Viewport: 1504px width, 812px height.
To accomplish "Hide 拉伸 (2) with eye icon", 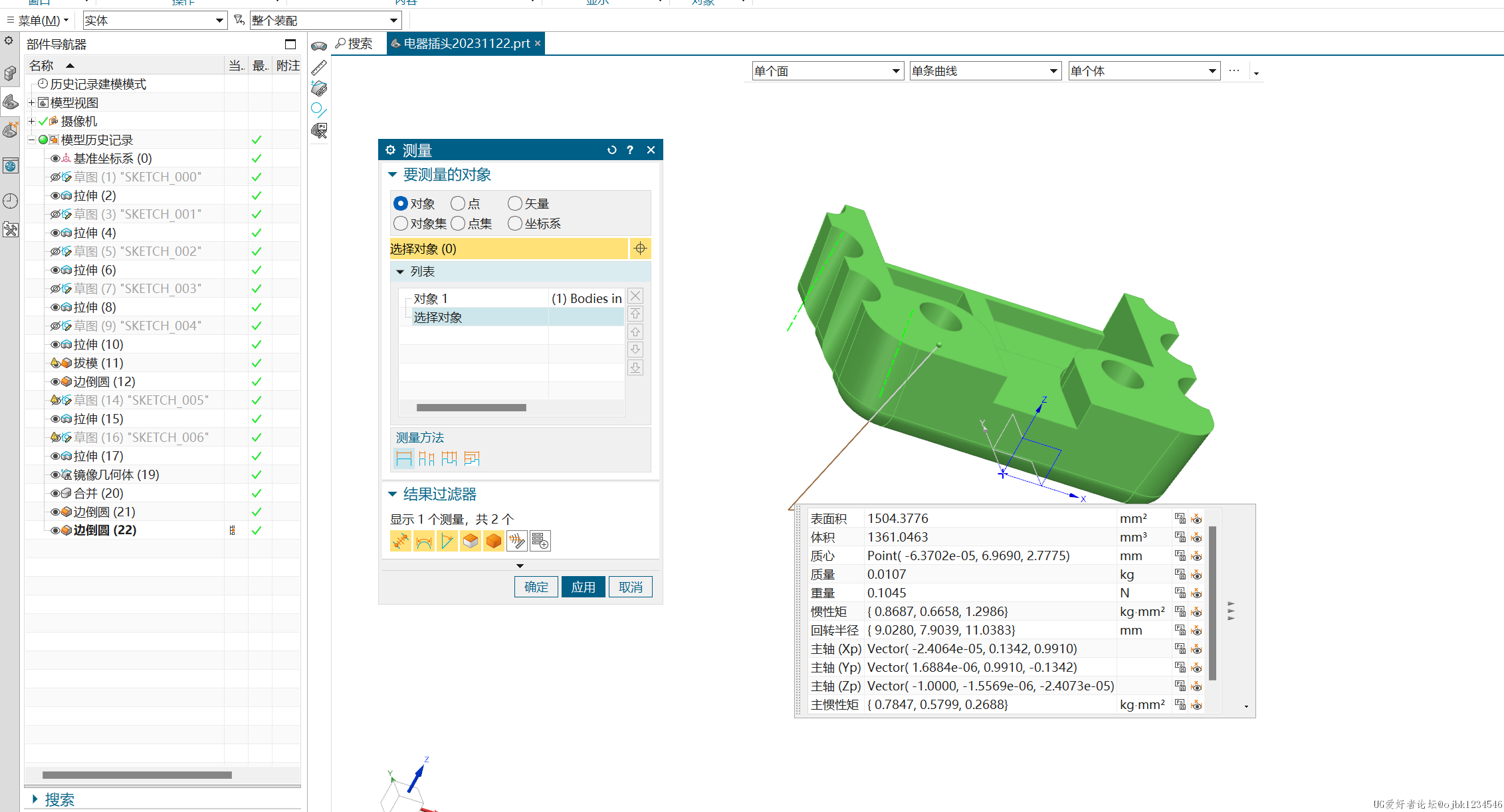I will [x=55, y=196].
